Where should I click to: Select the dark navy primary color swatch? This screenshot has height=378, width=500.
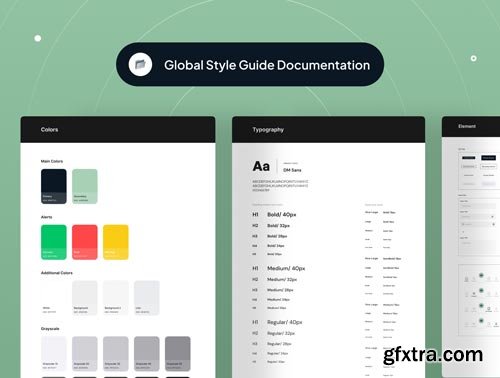[x=54, y=186]
